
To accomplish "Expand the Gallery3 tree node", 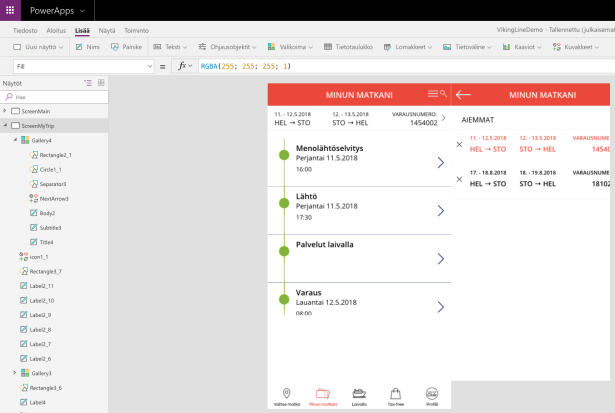I will point(15,373).
